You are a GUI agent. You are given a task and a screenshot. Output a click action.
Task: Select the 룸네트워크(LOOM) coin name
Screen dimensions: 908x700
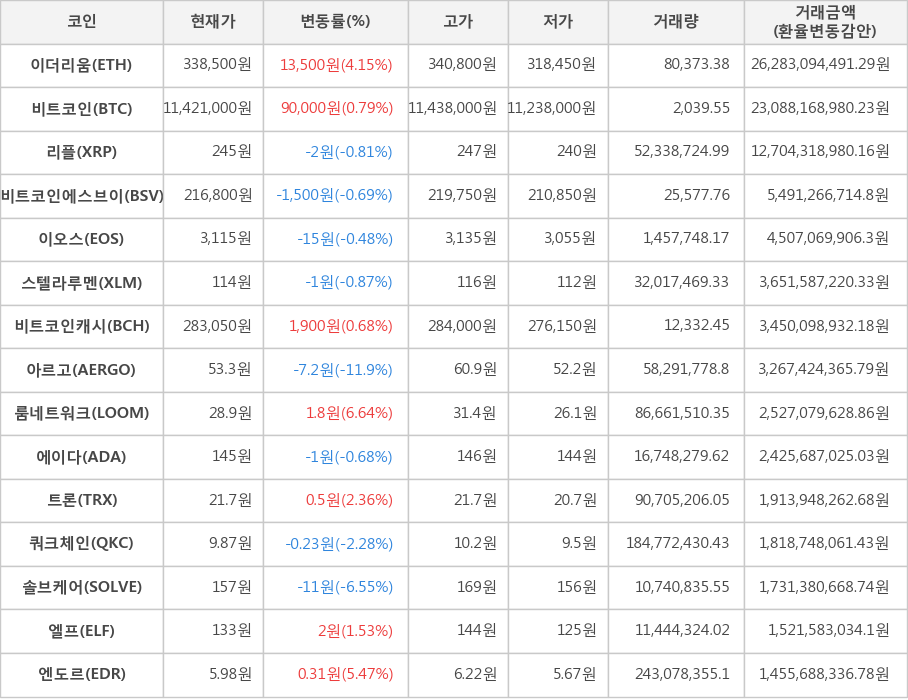tap(82, 413)
